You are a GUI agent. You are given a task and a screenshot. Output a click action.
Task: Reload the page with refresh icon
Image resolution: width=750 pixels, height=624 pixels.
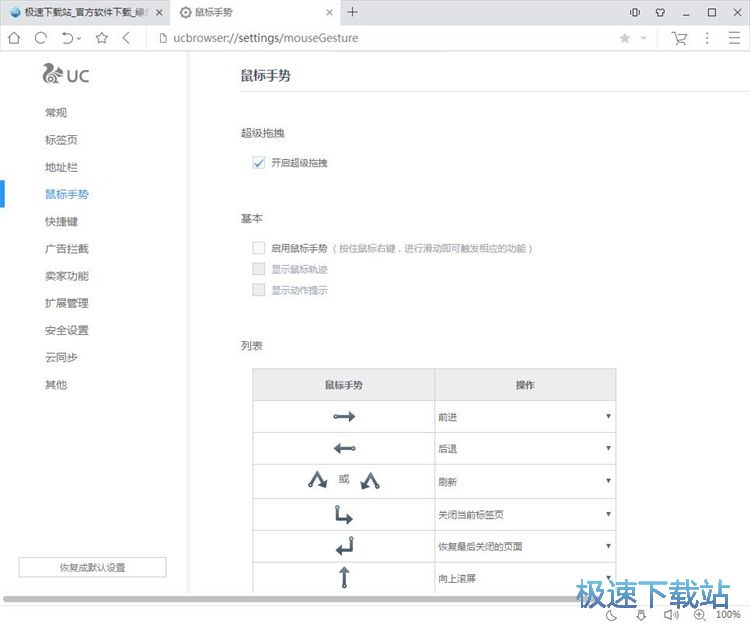tap(41, 38)
